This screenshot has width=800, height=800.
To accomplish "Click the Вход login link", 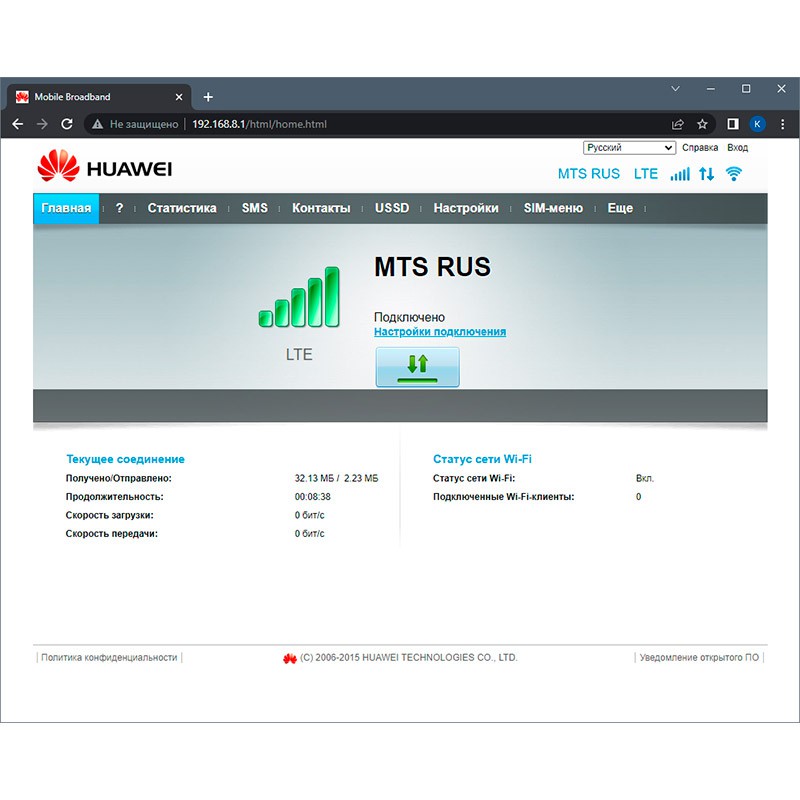I will [x=738, y=148].
